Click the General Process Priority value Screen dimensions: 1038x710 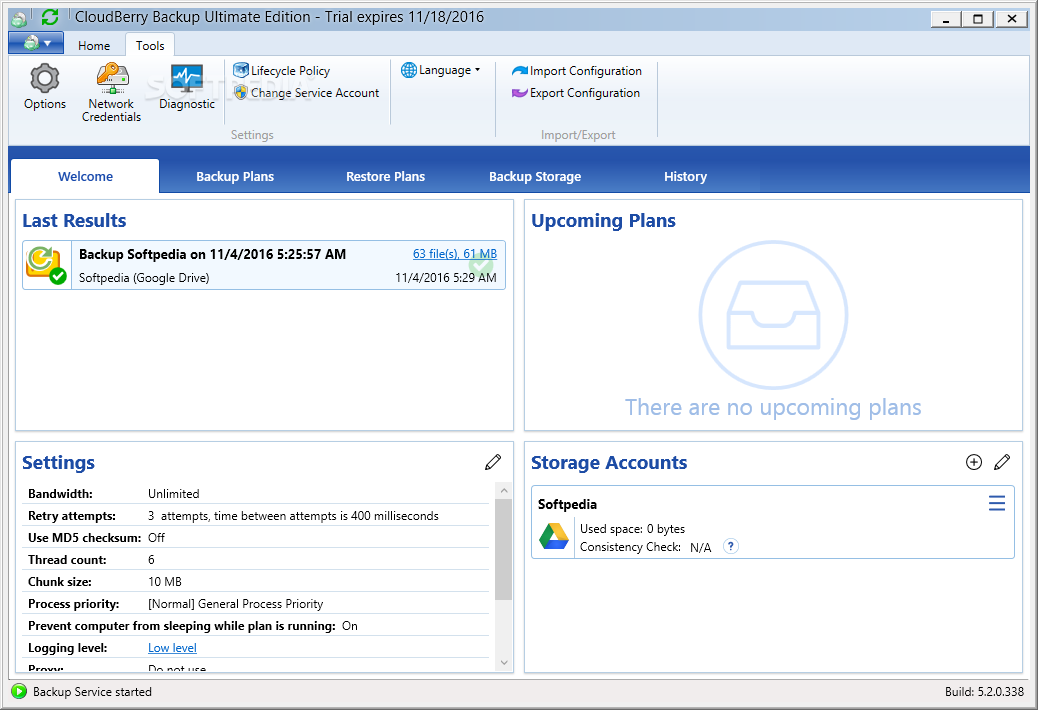point(236,603)
